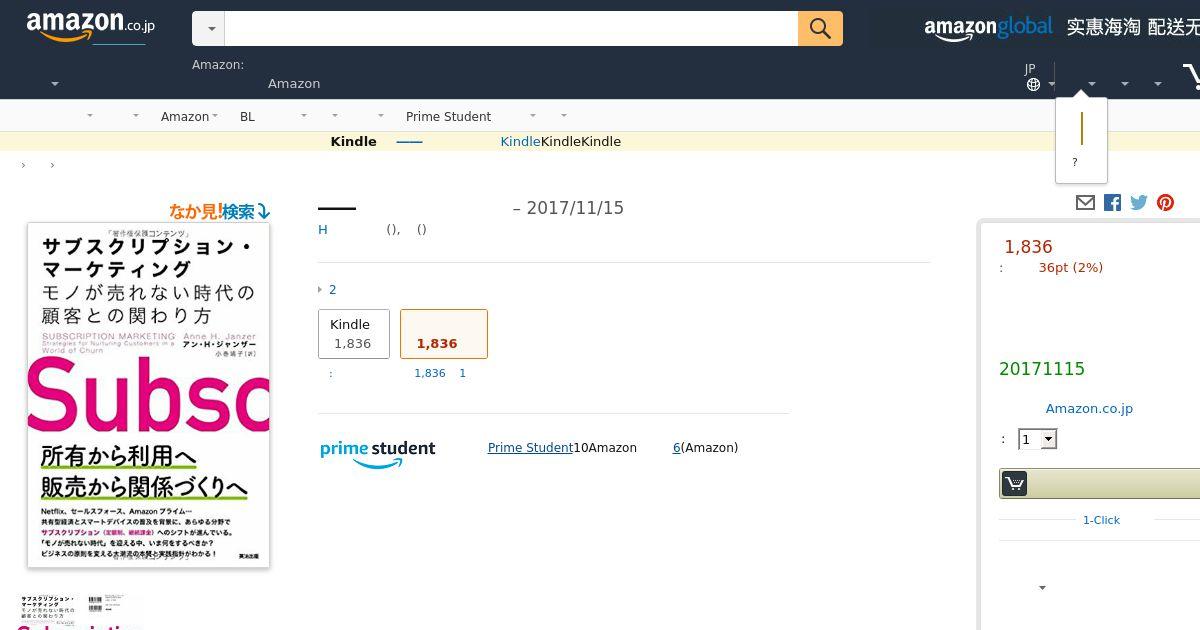Open the Prime Student nav menu
The height and width of the screenshot is (630, 1200).
[448, 117]
